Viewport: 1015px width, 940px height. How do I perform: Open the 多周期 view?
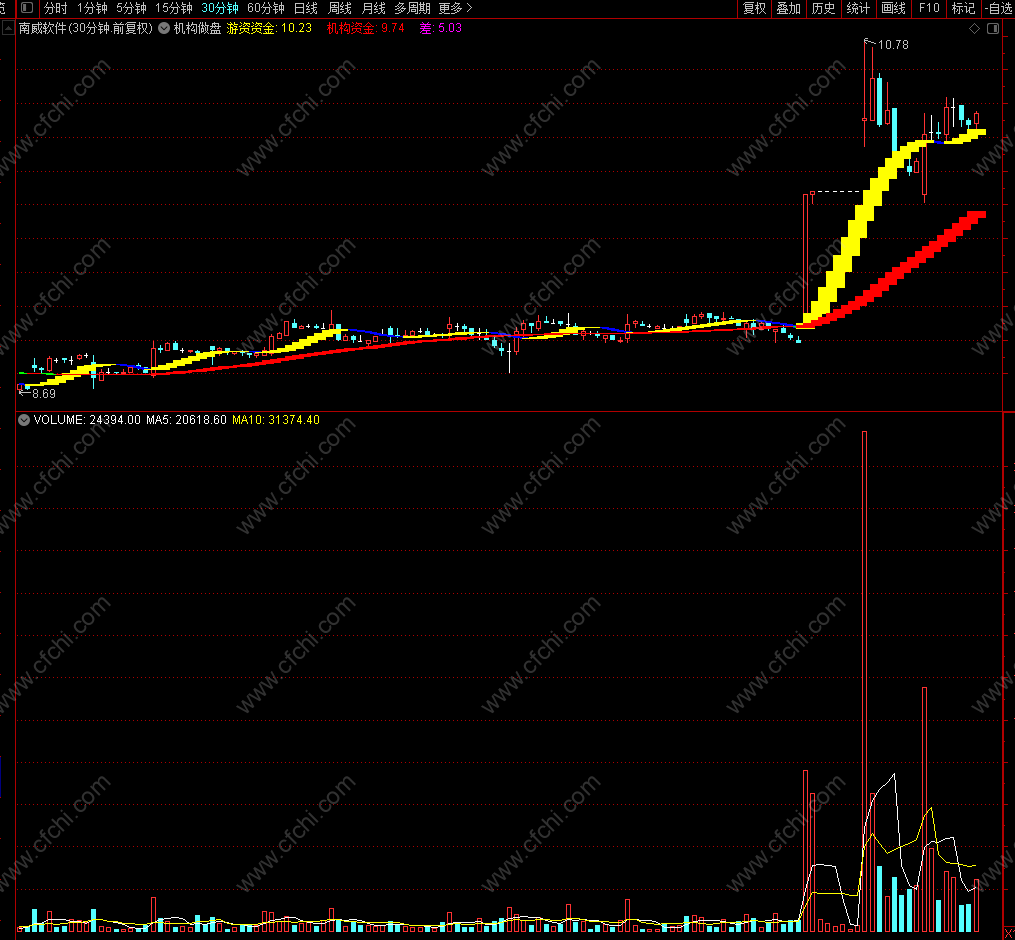tap(412, 8)
